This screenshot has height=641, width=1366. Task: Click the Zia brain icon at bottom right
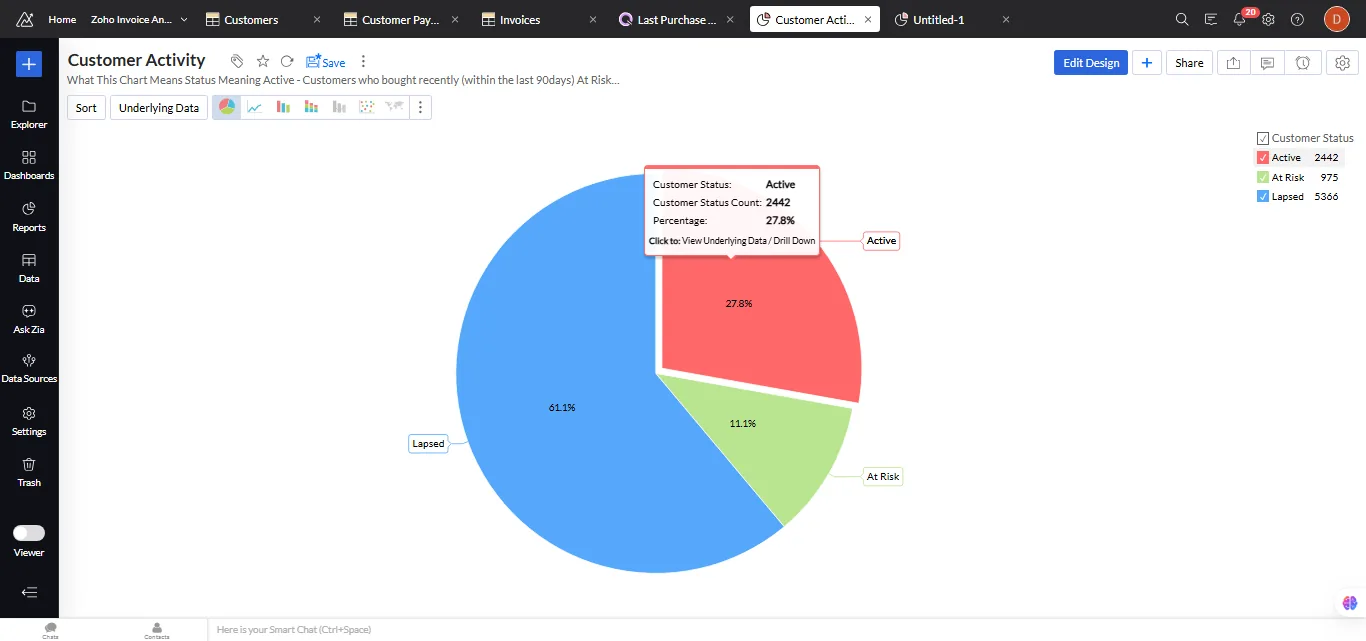pos(1350,603)
